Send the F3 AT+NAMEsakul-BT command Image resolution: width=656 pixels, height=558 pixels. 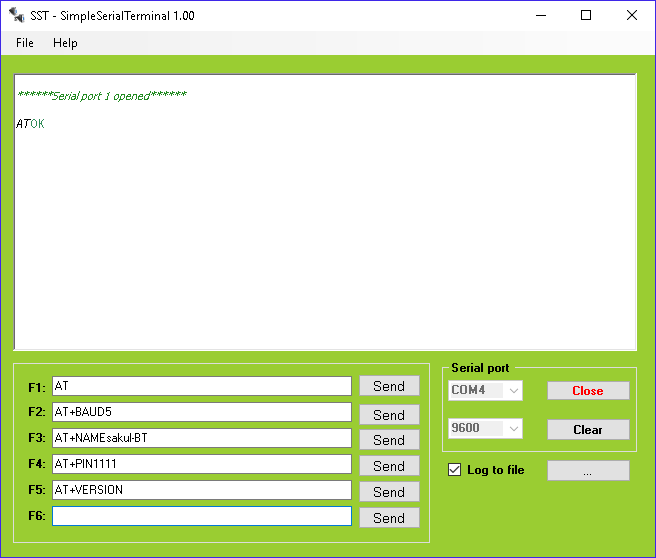(389, 440)
